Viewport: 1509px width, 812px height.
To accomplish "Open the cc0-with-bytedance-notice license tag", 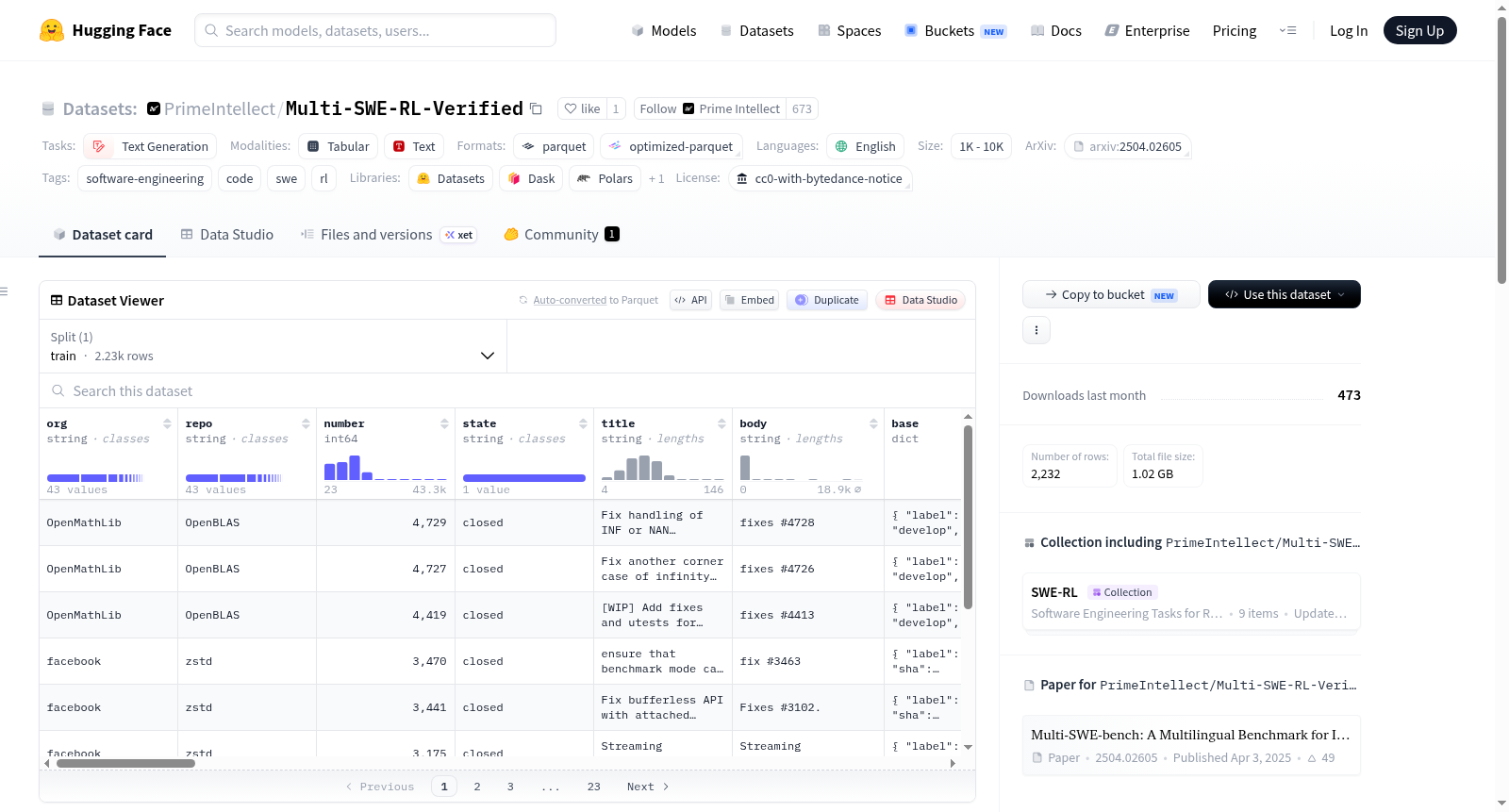I will (821, 178).
